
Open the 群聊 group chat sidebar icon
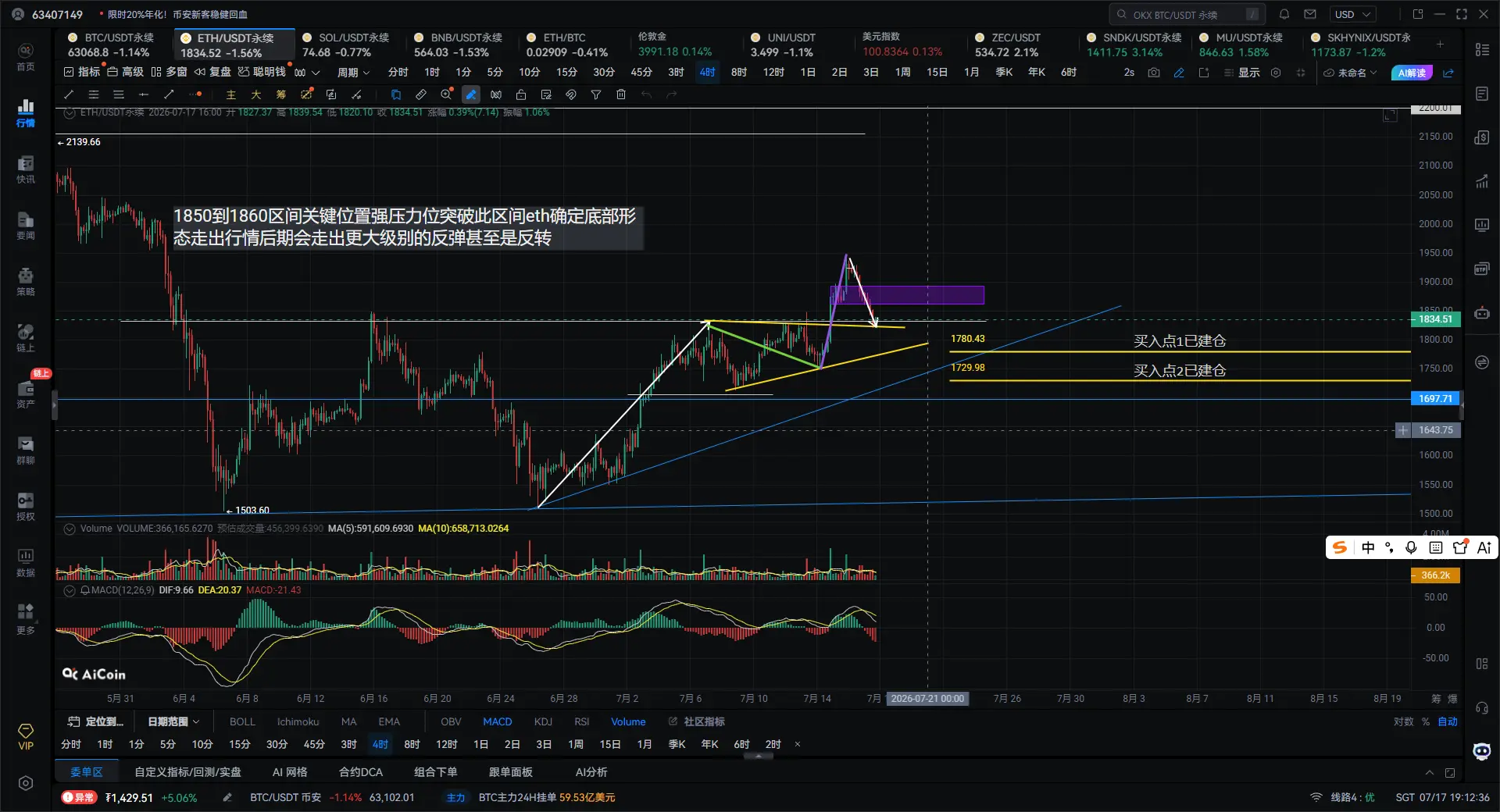[x=26, y=451]
